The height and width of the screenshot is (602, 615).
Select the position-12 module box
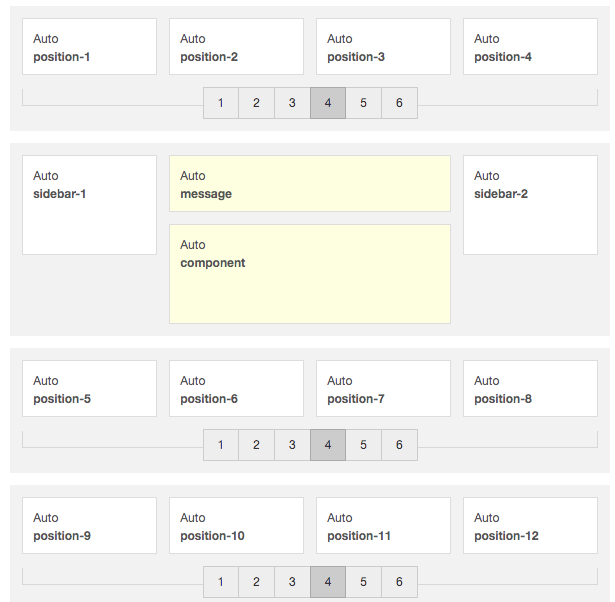pyautogui.click(x=530, y=526)
